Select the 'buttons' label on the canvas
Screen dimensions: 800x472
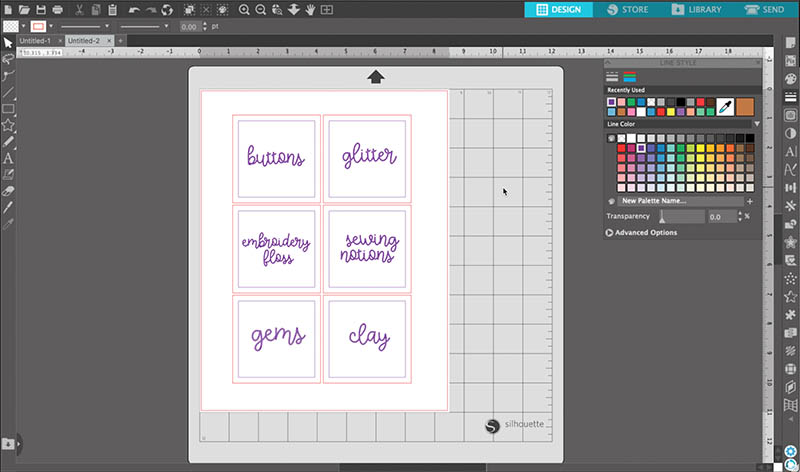(x=276, y=156)
